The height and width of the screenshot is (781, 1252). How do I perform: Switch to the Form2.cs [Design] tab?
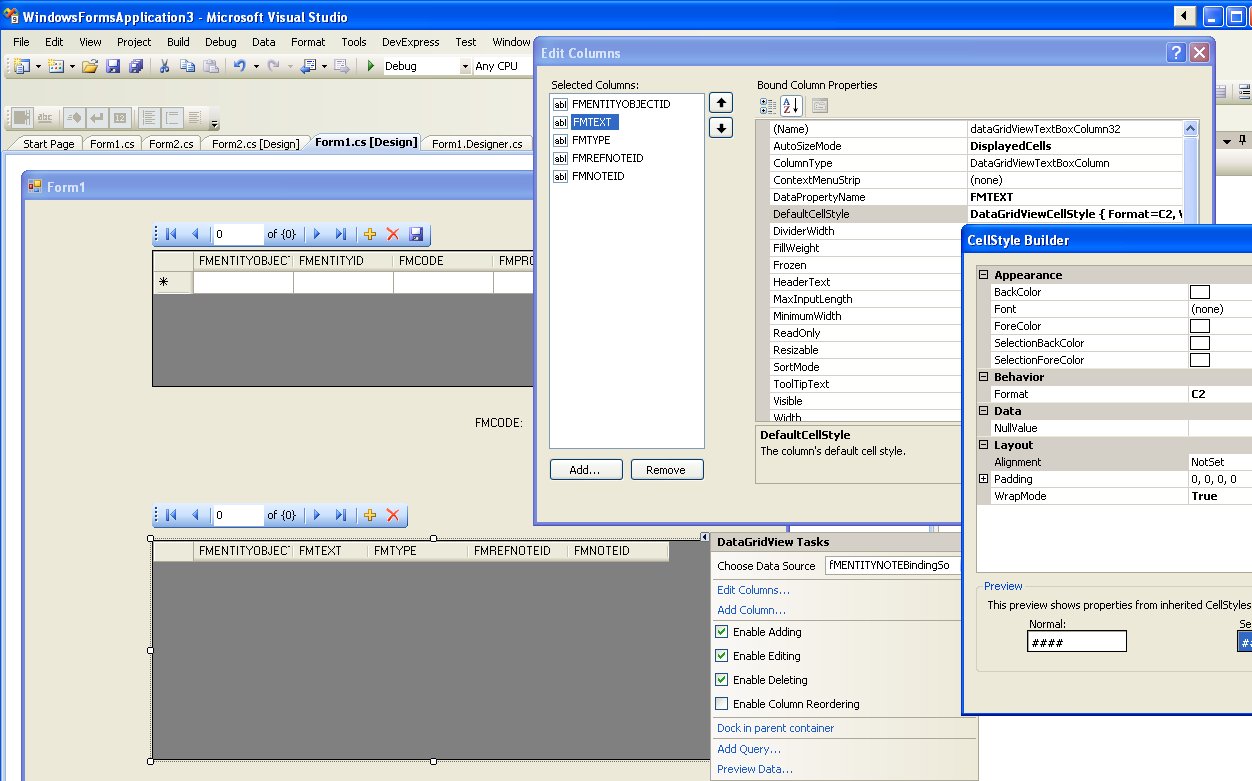[x=253, y=143]
